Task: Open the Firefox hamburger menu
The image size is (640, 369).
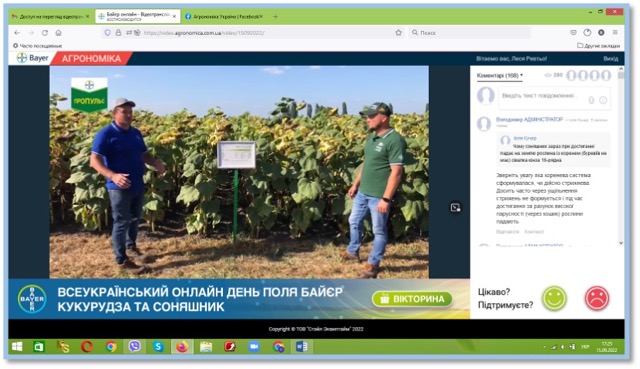Action: click(615, 33)
